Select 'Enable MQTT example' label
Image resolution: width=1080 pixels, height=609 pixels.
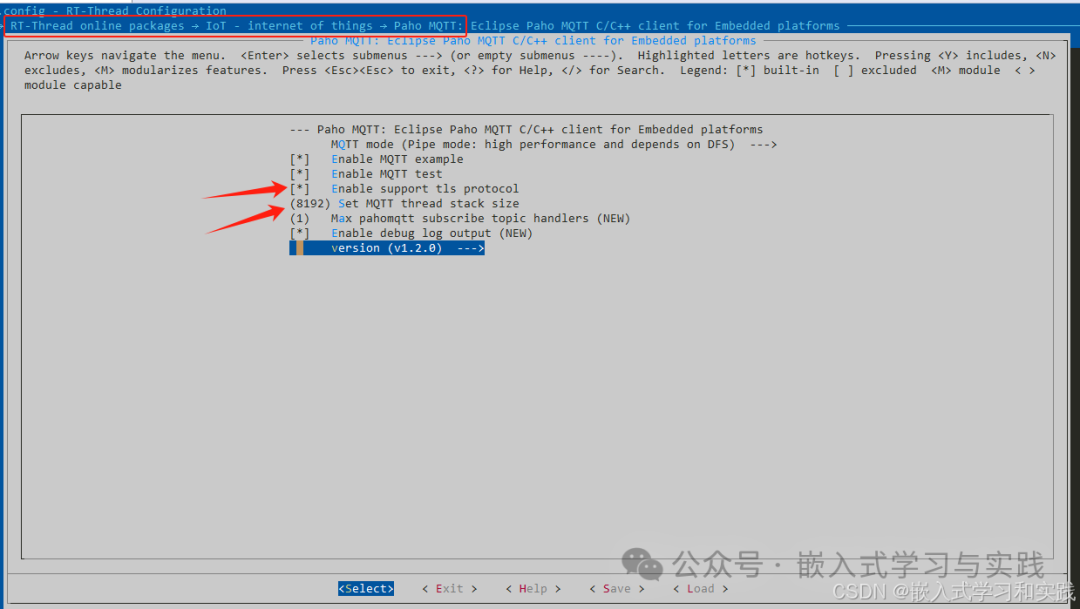tap(397, 159)
